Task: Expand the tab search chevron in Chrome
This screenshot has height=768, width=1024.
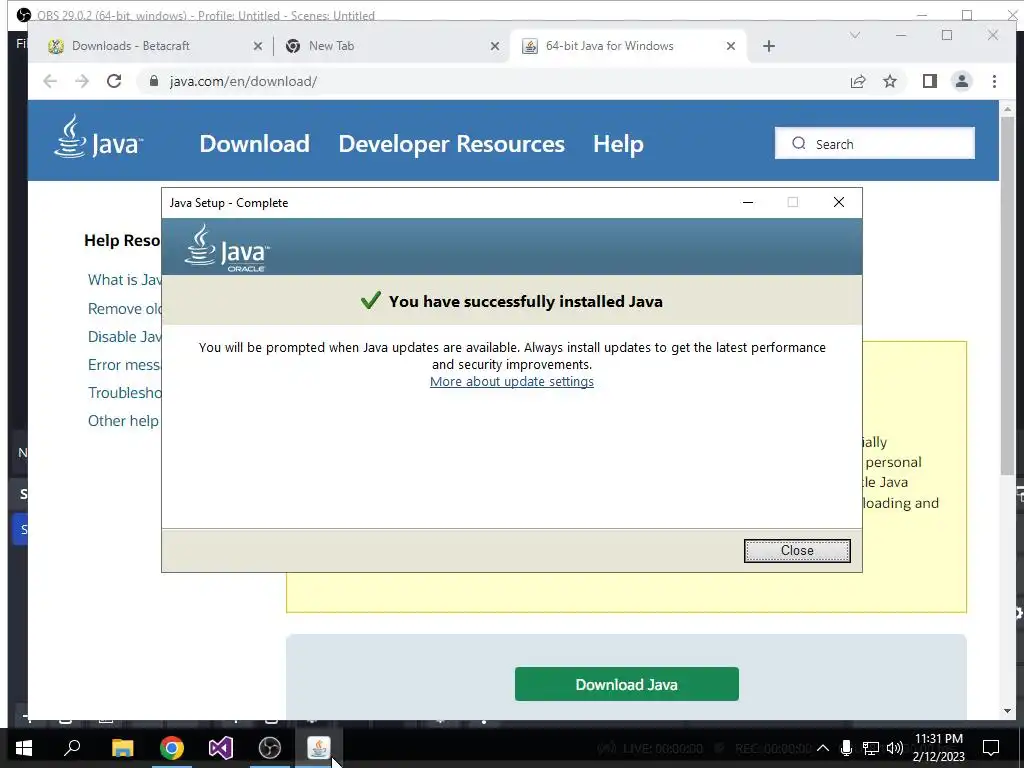Action: [x=854, y=35]
